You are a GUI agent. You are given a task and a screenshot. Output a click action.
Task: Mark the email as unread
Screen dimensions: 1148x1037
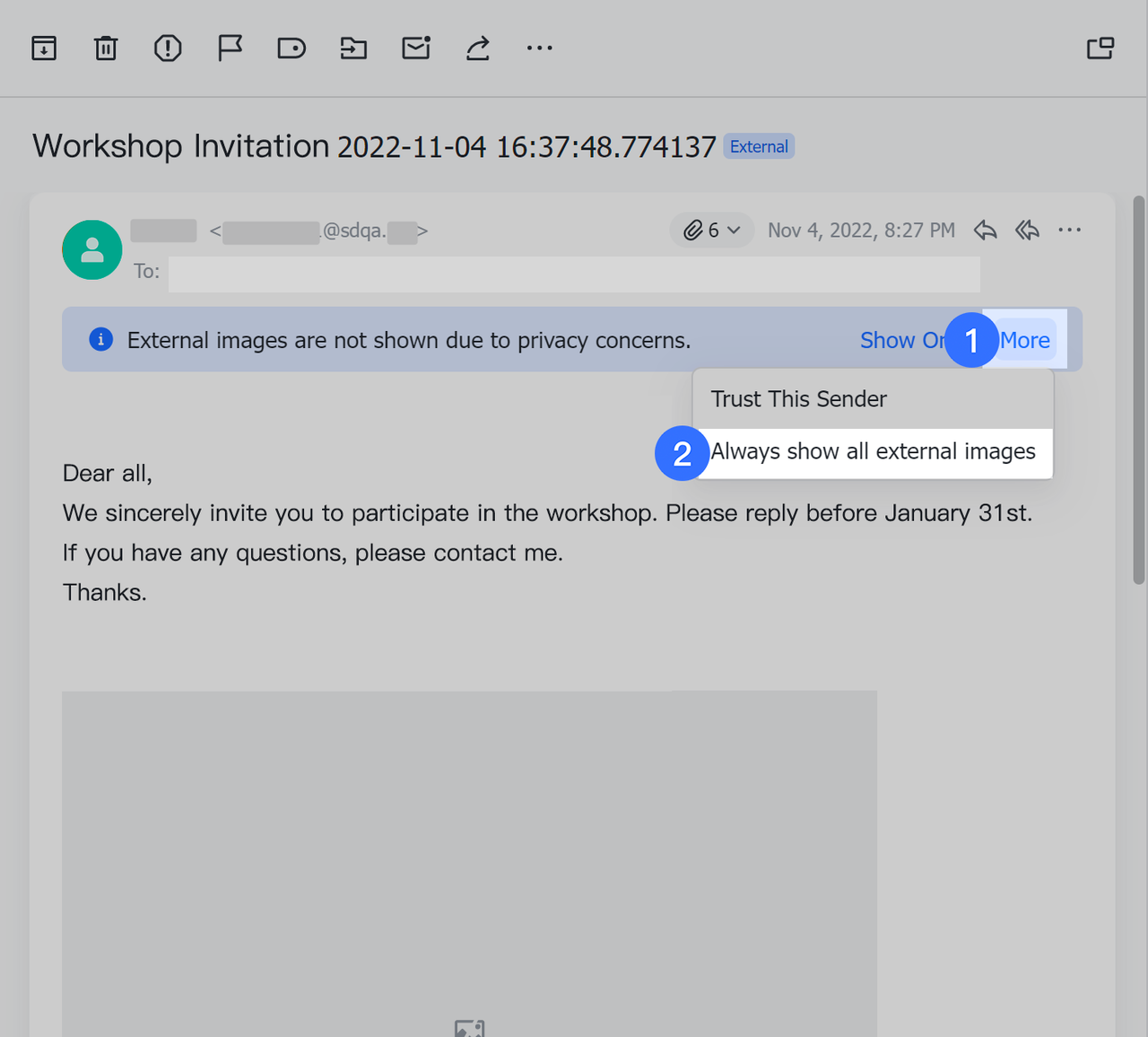415,48
